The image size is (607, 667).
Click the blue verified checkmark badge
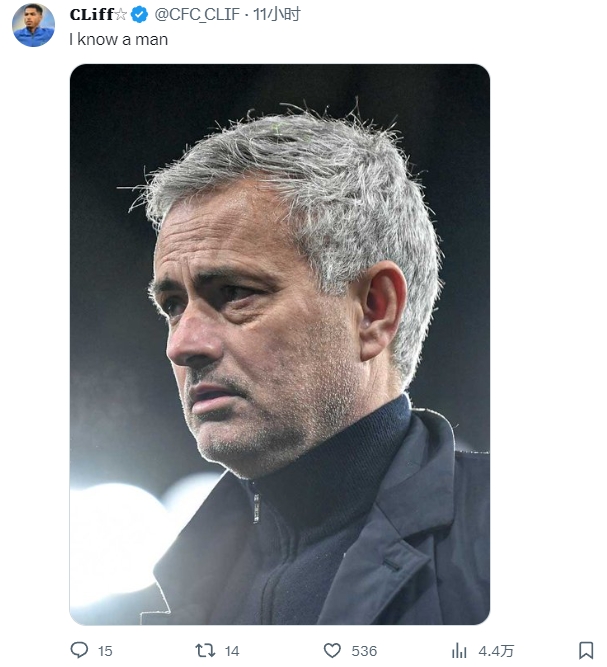coord(139,15)
